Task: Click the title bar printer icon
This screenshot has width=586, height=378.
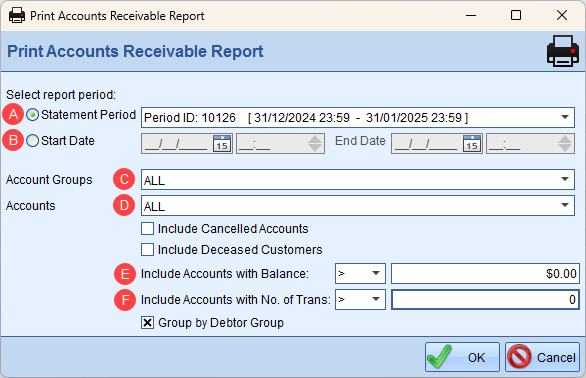Action: [17, 15]
